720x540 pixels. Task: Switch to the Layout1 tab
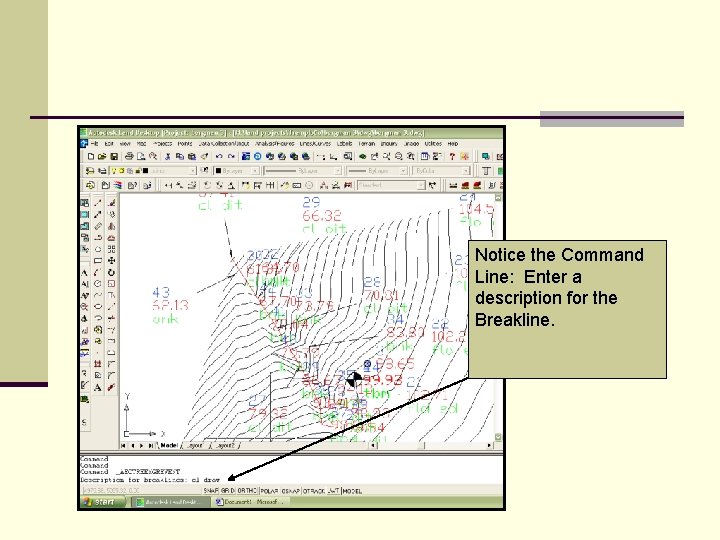(x=195, y=445)
